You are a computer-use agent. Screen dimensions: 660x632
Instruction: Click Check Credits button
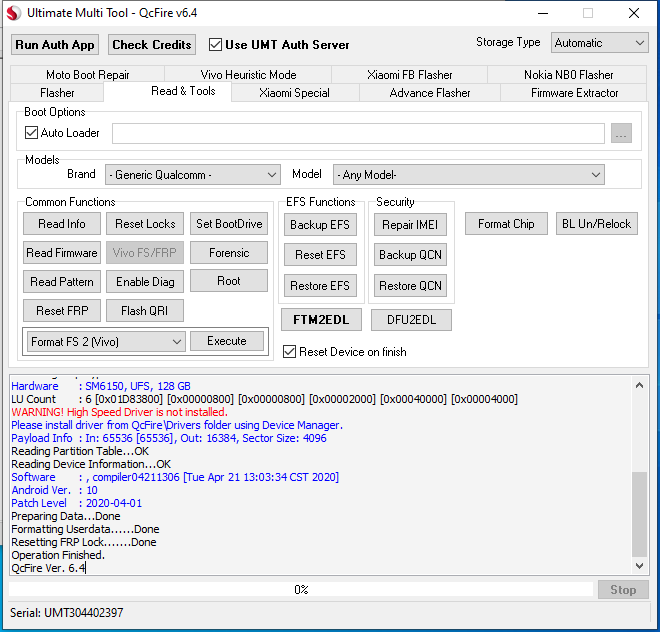pyautogui.click(x=152, y=45)
